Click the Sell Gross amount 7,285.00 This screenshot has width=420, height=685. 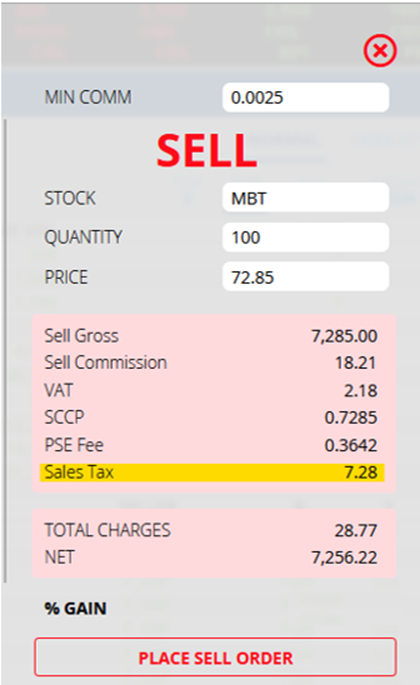344,336
